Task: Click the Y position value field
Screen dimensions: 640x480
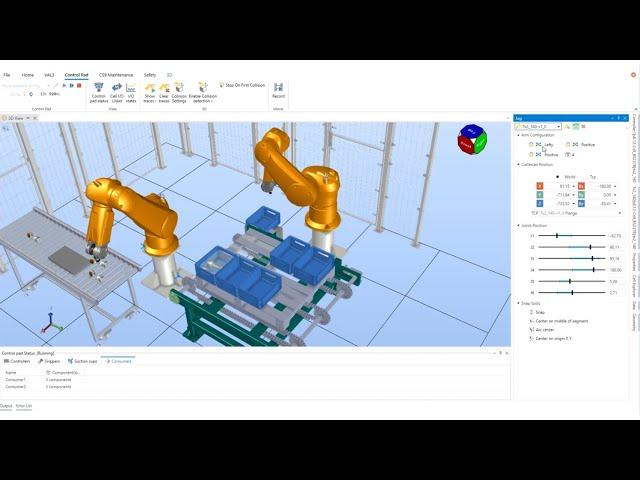Action: [562, 195]
